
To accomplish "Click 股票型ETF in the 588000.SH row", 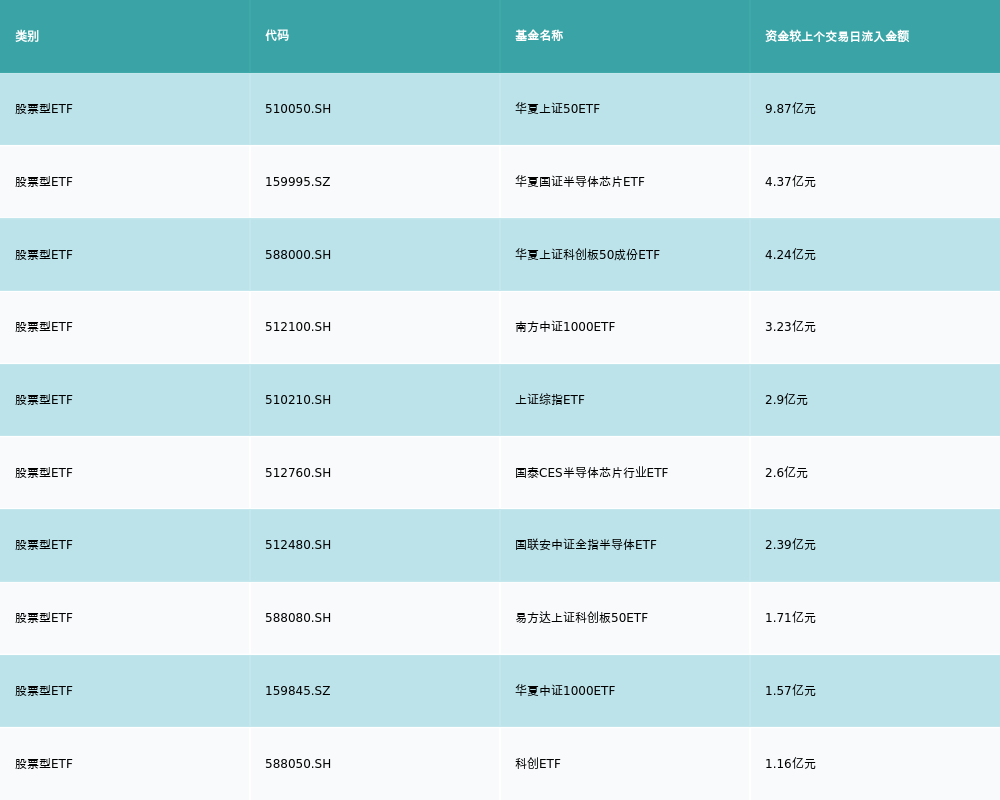I will coord(44,255).
